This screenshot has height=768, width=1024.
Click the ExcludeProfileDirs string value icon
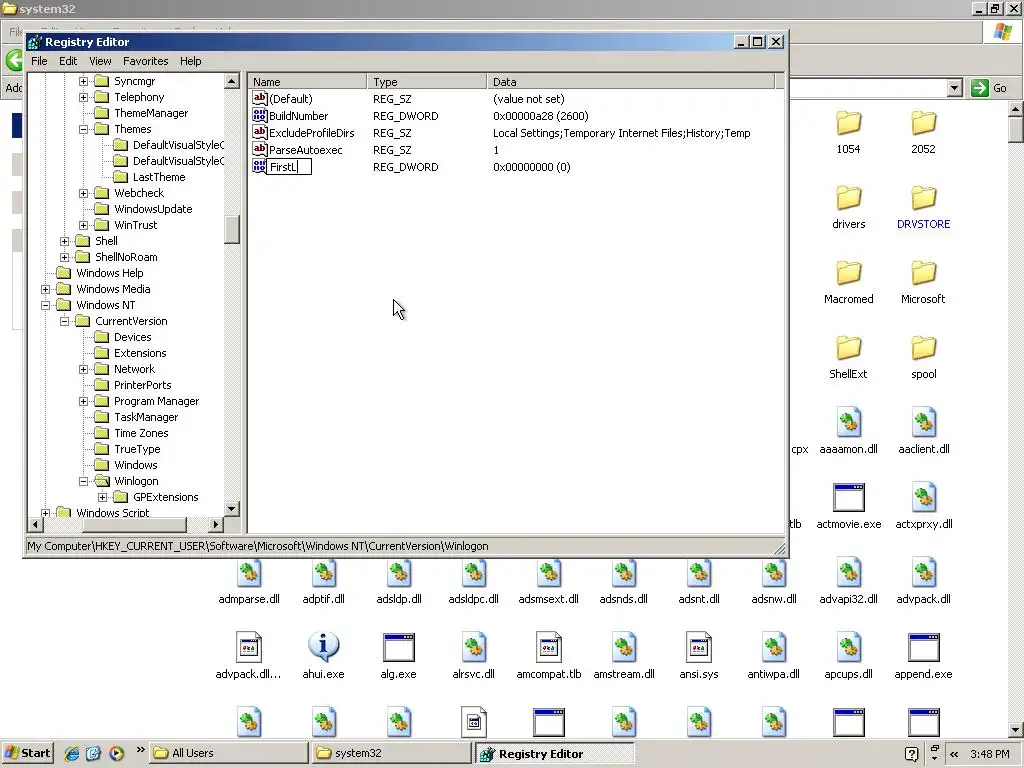pos(260,133)
